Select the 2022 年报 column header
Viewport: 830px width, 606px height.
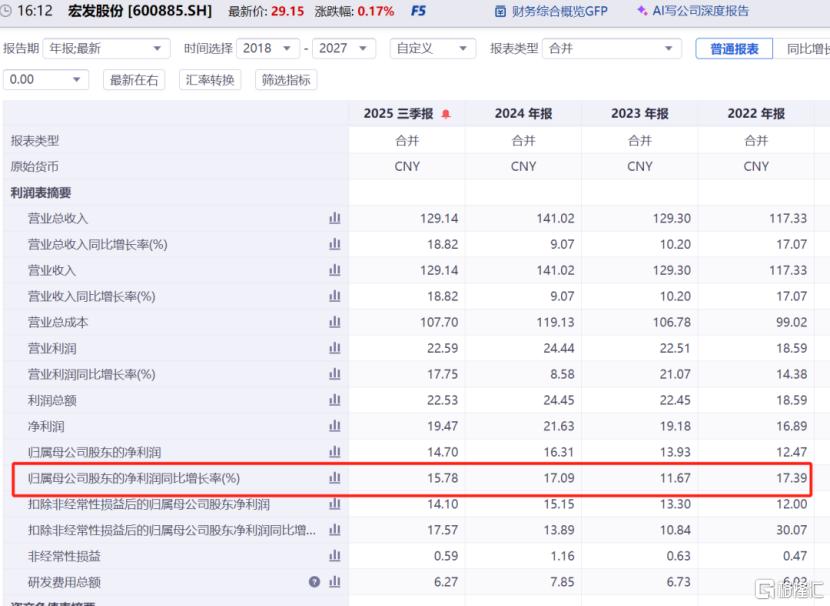click(756, 114)
